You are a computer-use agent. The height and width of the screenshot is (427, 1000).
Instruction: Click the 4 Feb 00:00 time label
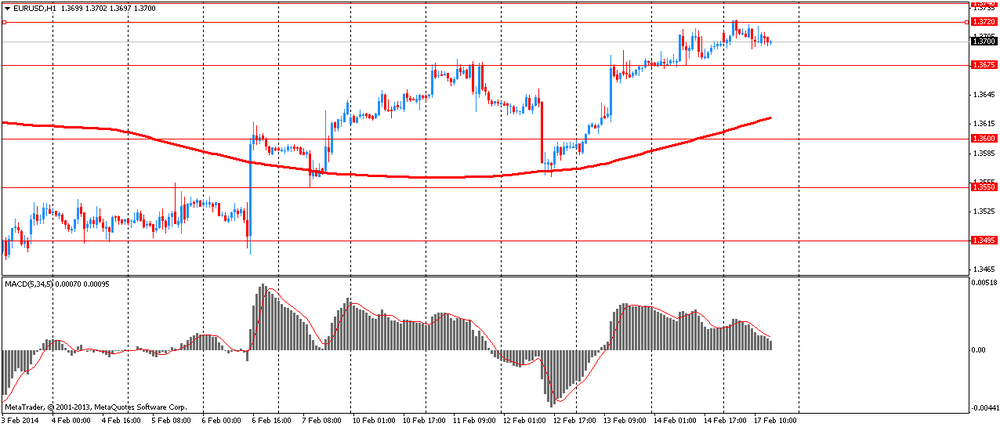click(x=73, y=421)
